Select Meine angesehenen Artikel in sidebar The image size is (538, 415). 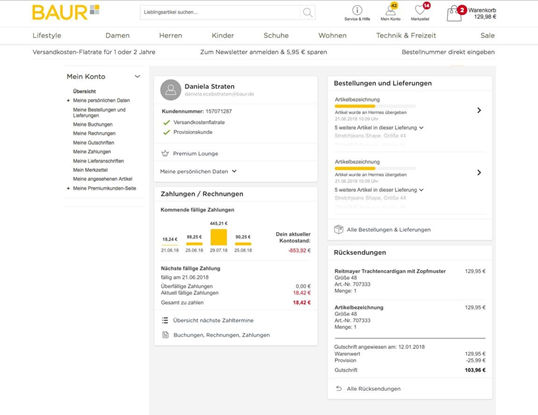(102, 179)
